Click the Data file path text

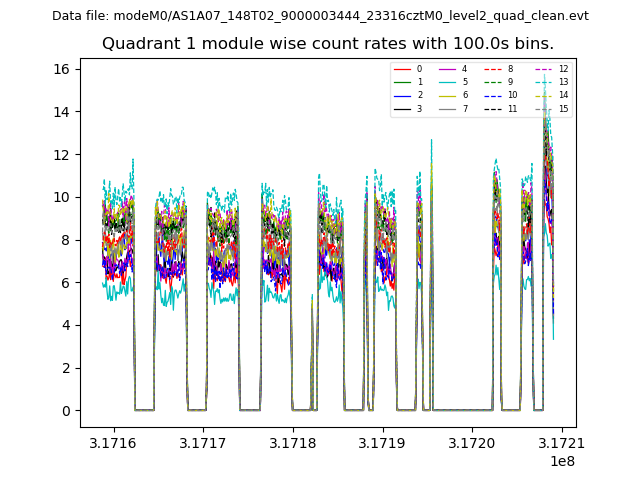click(320, 16)
